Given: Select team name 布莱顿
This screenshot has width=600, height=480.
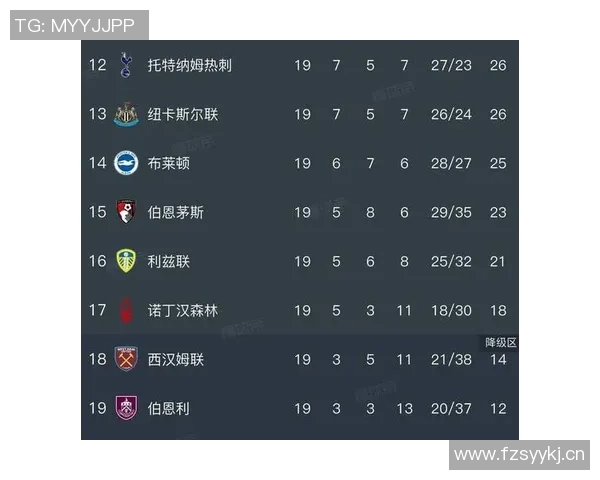Looking at the screenshot, I should pos(168,163).
